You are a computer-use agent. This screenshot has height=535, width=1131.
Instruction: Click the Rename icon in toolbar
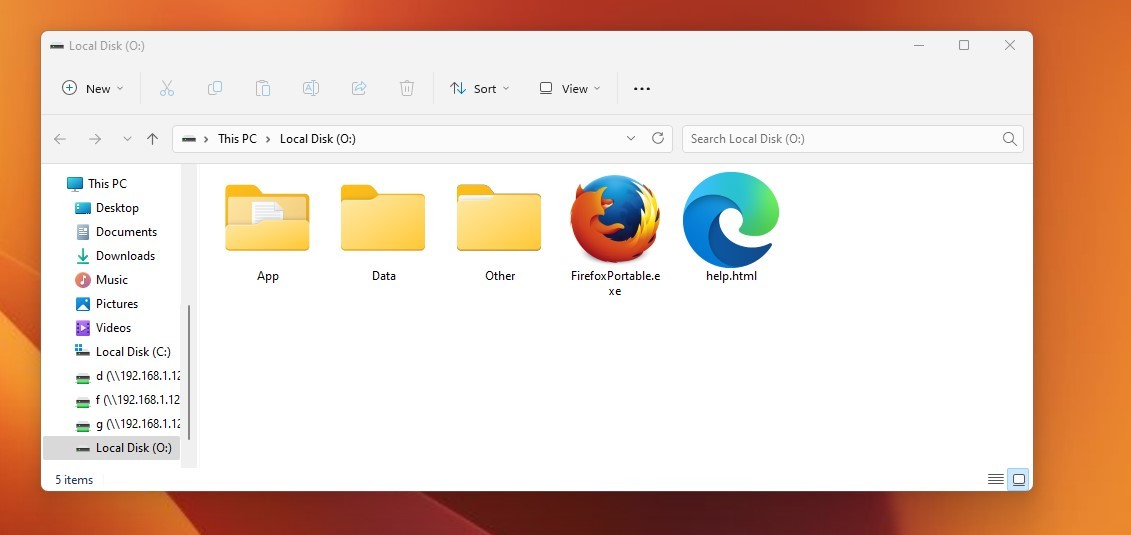[x=311, y=88]
